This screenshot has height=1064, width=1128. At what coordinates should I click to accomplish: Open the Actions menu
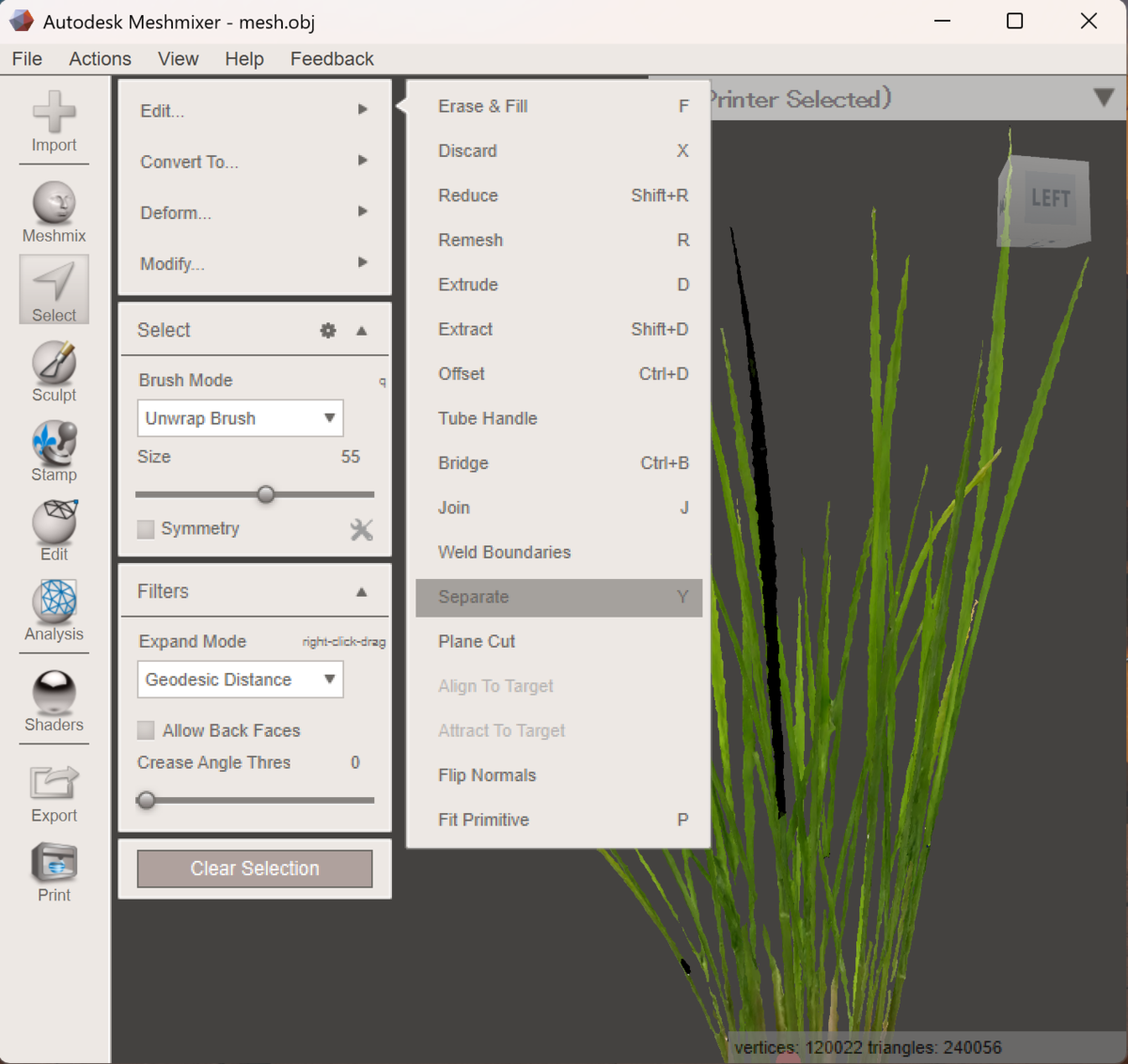(100, 58)
